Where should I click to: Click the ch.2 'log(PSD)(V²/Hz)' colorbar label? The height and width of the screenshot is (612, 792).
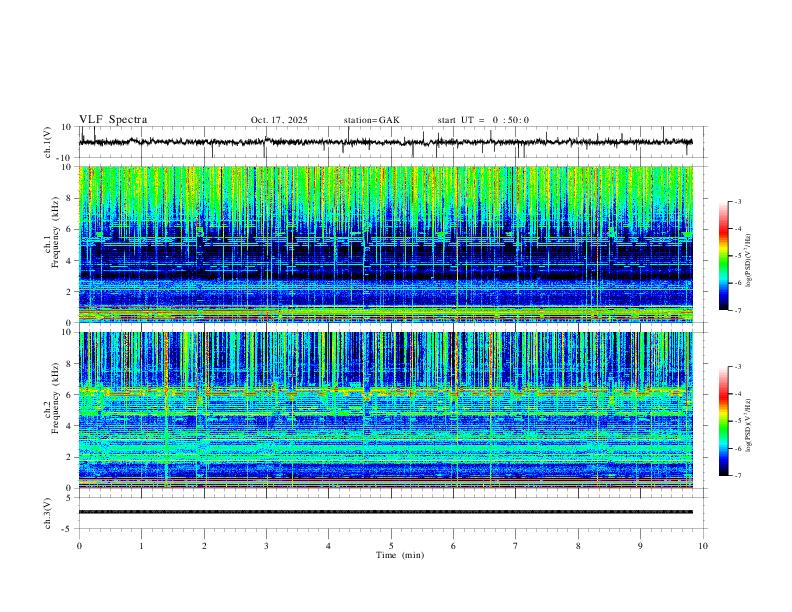point(748,425)
